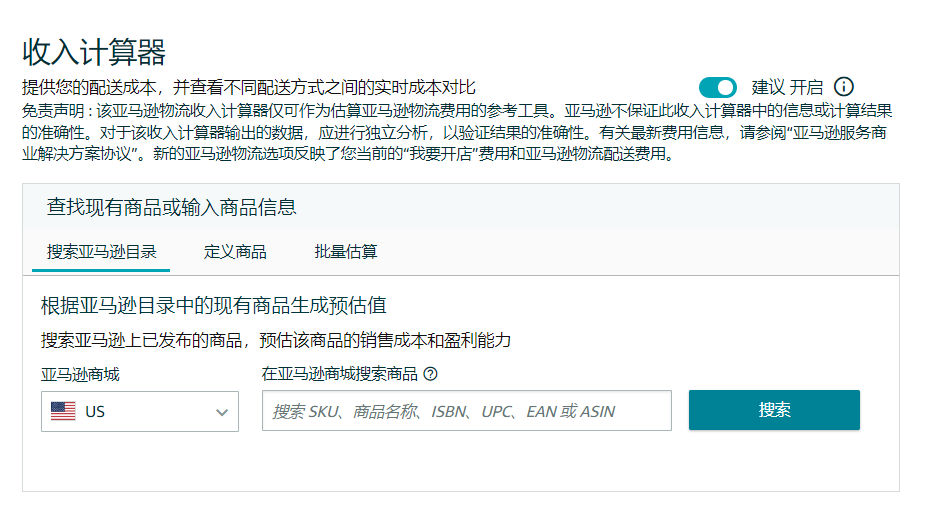The width and height of the screenshot is (925, 510).
Task: Open the 亚马逊商城 US dropdown
Action: coord(140,411)
